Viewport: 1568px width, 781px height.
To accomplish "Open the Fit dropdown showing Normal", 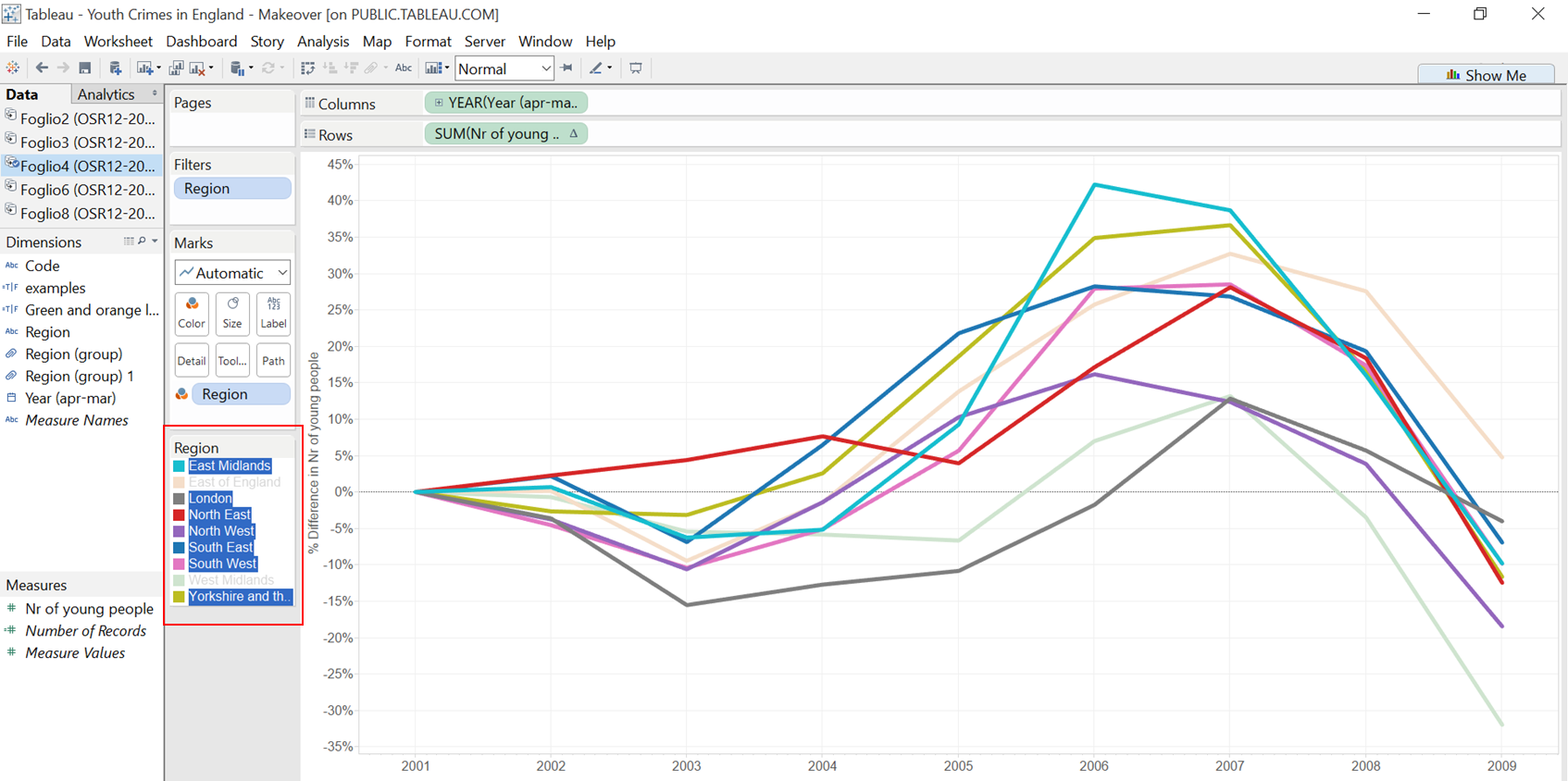I will [x=504, y=68].
